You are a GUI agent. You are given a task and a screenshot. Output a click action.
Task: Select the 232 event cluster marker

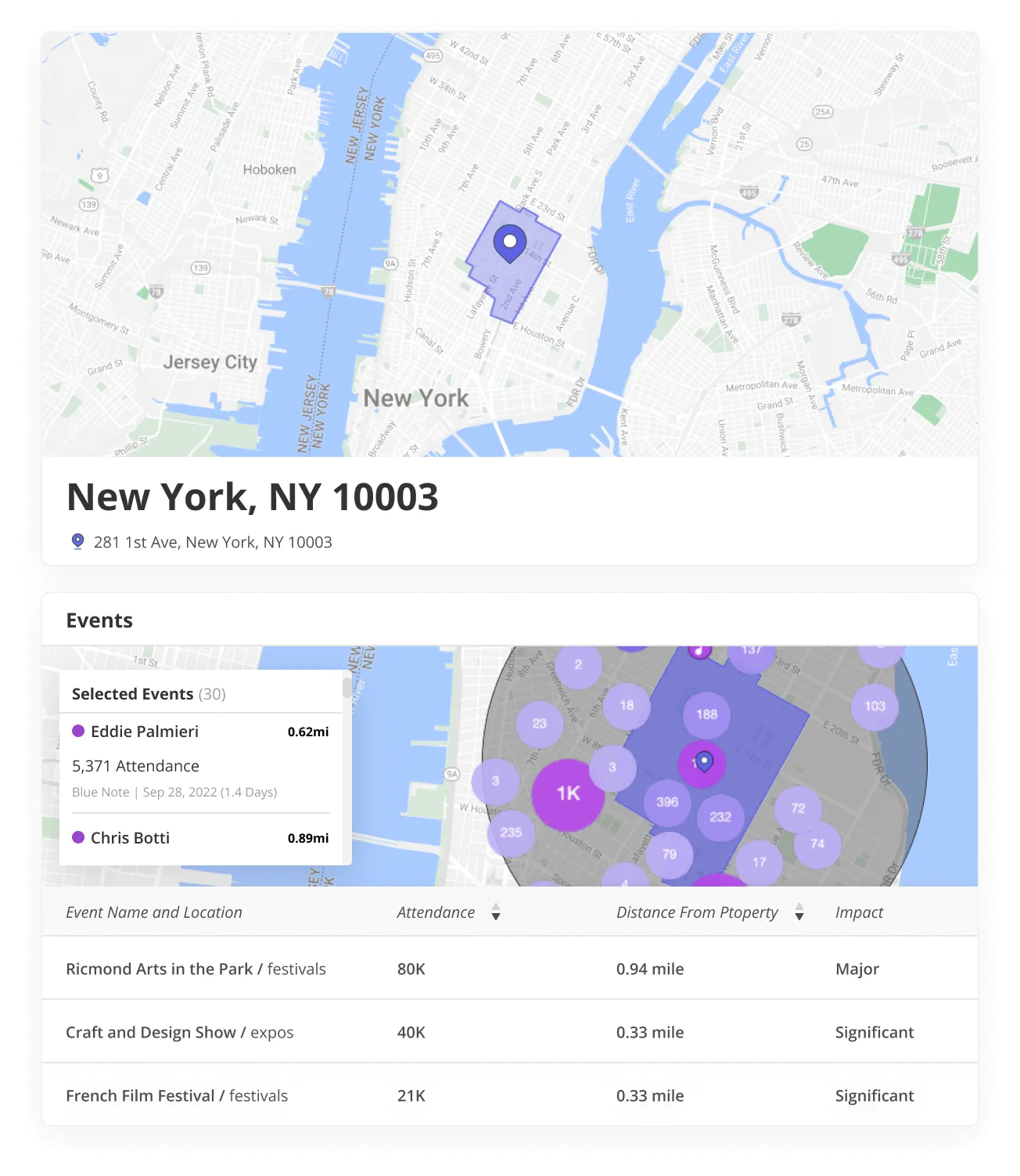coord(720,817)
